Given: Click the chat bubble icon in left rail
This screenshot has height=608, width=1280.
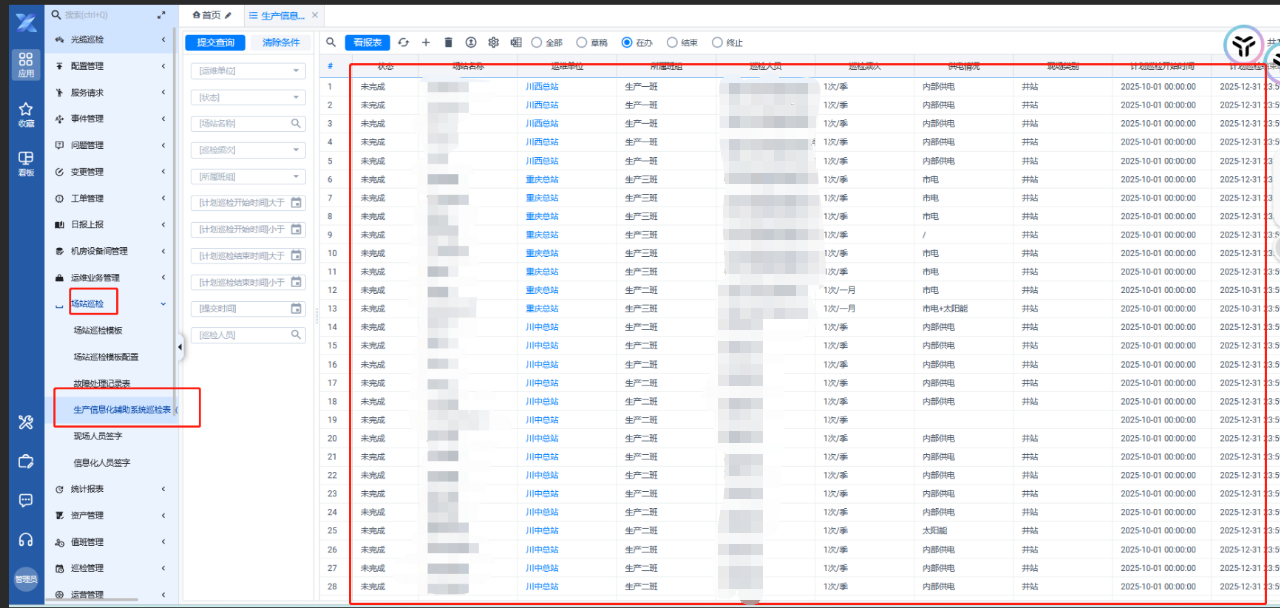Looking at the screenshot, I should pyautogui.click(x=26, y=500).
